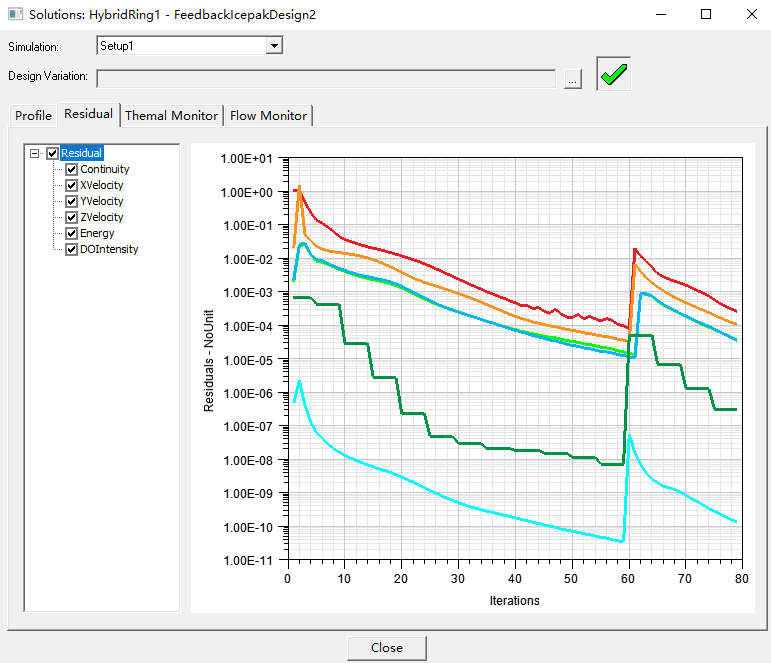Toggle the XVelocity checkbox
This screenshot has height=663, width=771.
coord(72,185)
